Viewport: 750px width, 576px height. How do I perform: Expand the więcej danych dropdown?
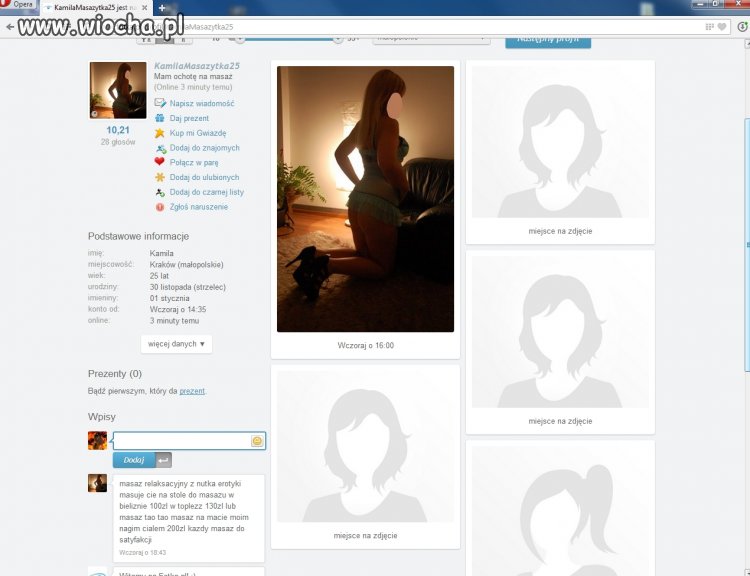[176, 344]
